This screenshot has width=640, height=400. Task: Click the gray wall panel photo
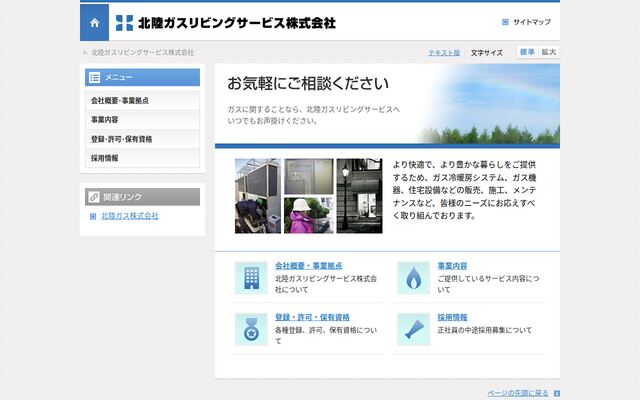coord(309,176)
